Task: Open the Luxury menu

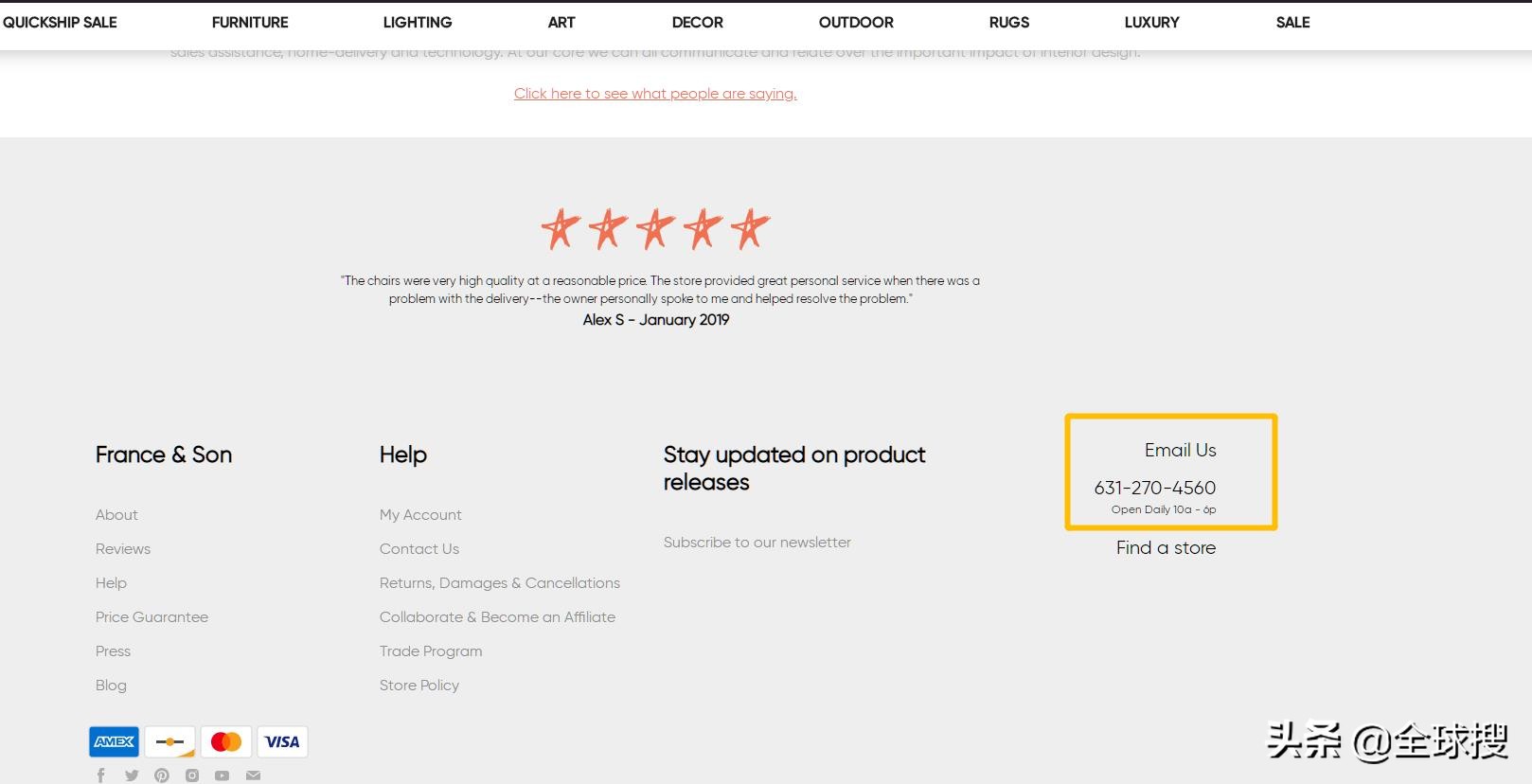Action: 1152,22
